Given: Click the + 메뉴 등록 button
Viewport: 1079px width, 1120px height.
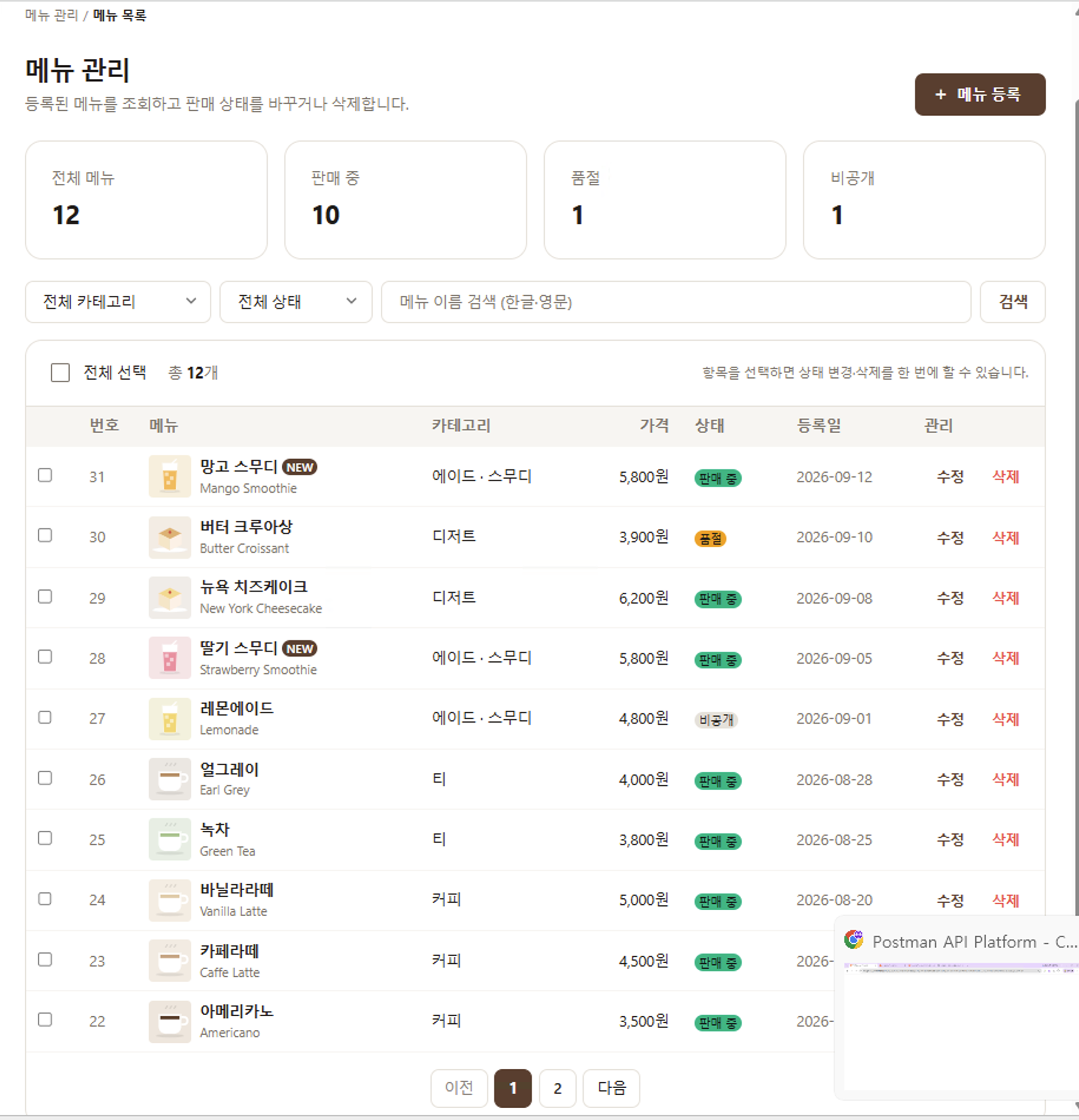Looking at the screenshot, I should click(980, 94).
